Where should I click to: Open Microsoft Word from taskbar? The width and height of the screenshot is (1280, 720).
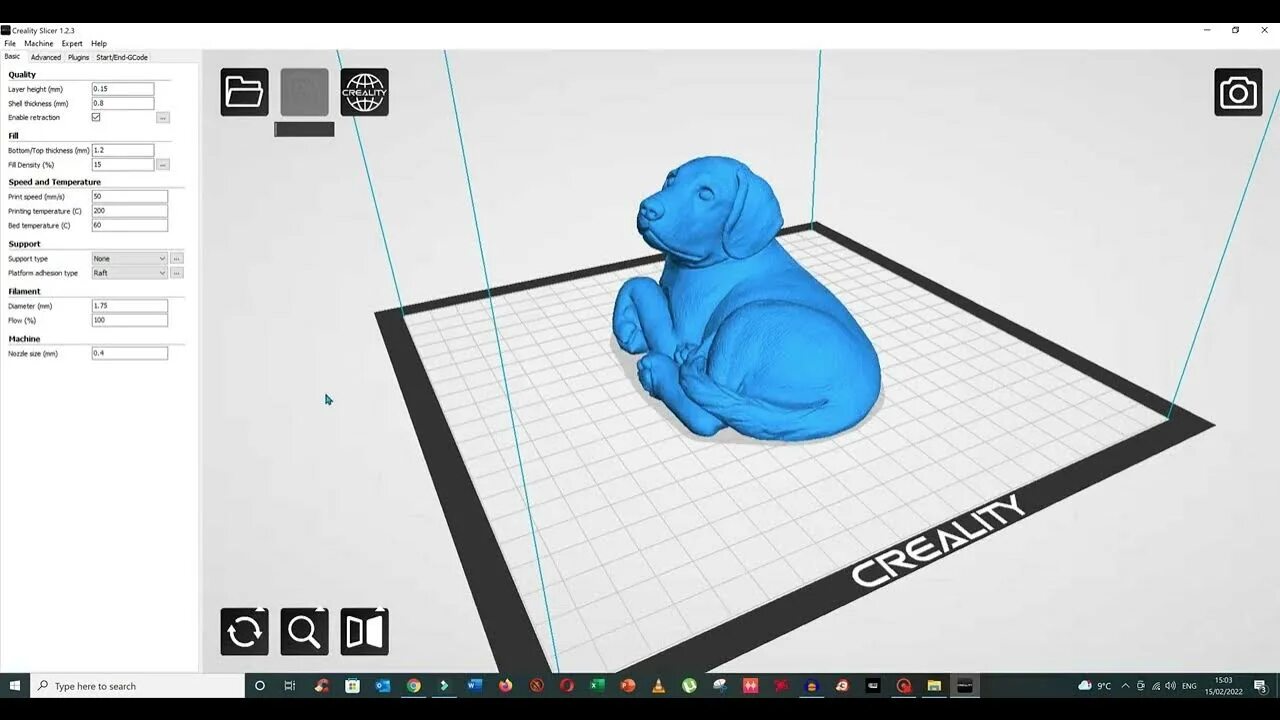(x=474, y=686)
